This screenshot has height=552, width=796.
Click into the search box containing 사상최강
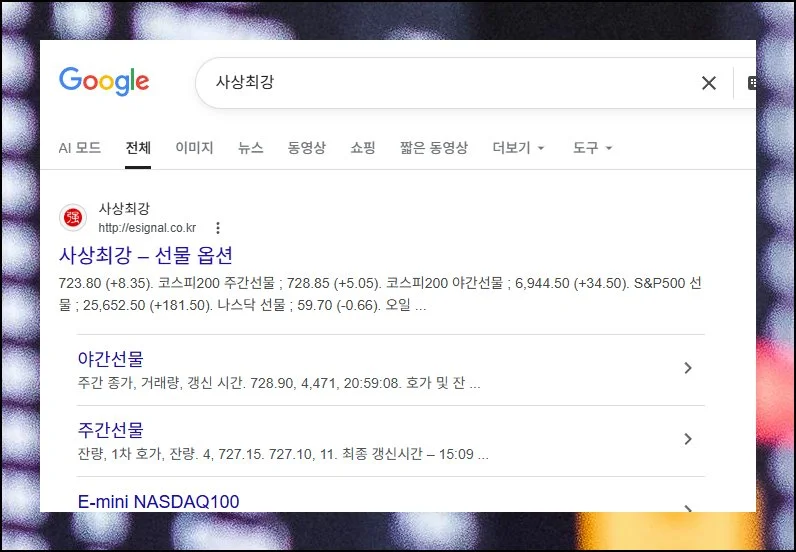[x=440, y=83]
